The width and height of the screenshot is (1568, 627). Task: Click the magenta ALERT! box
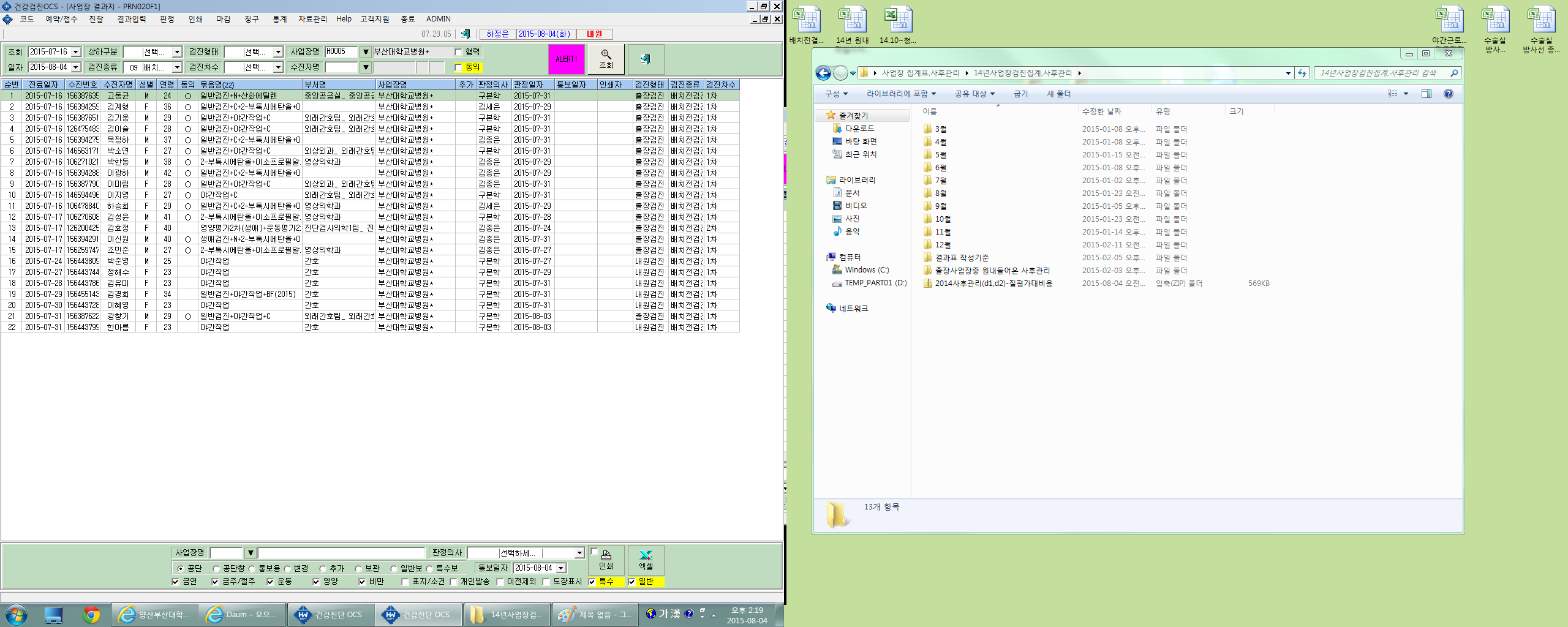566,59
